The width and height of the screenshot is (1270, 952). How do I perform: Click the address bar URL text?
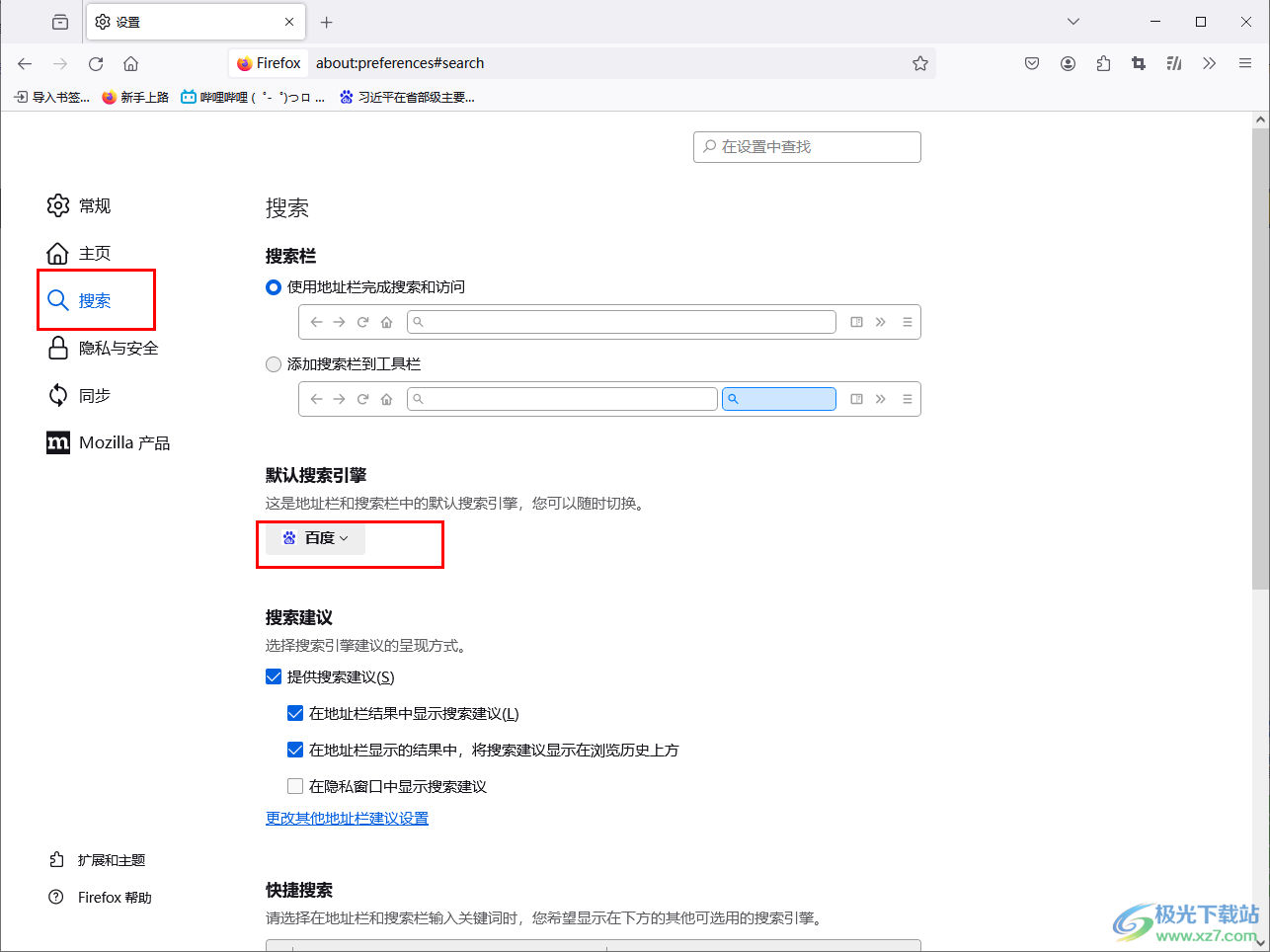pos(400,63)
